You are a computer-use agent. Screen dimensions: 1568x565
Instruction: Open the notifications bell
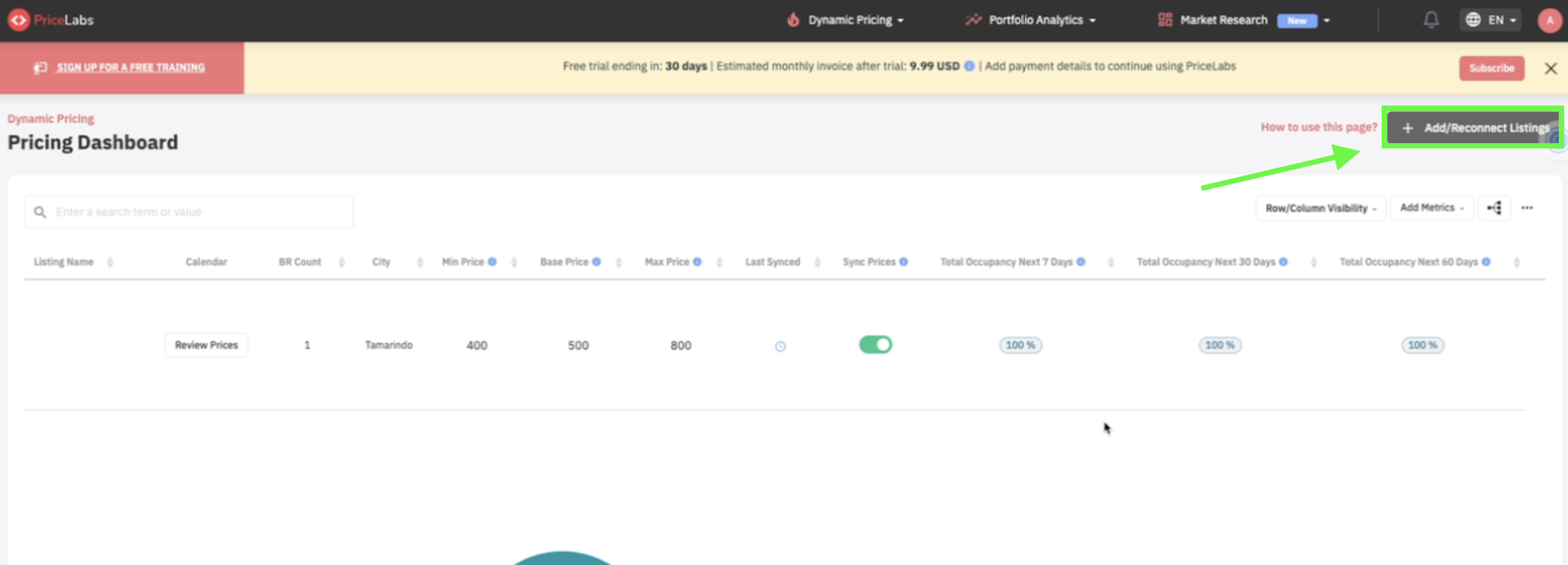1431,20
